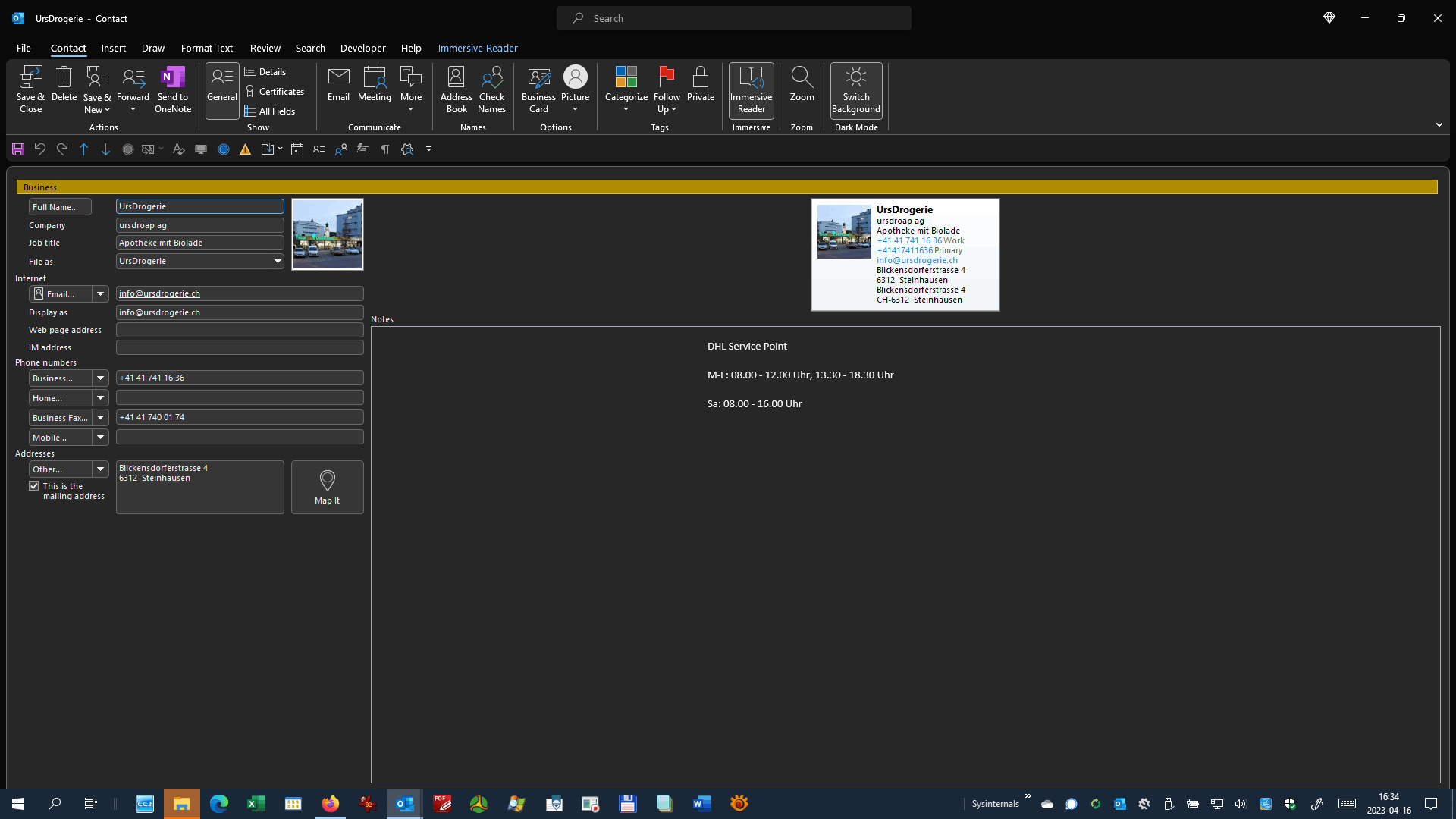Toggle the General view button
Image resolution: width=1456 pixels, height=819 pixels.
point(221,89)
